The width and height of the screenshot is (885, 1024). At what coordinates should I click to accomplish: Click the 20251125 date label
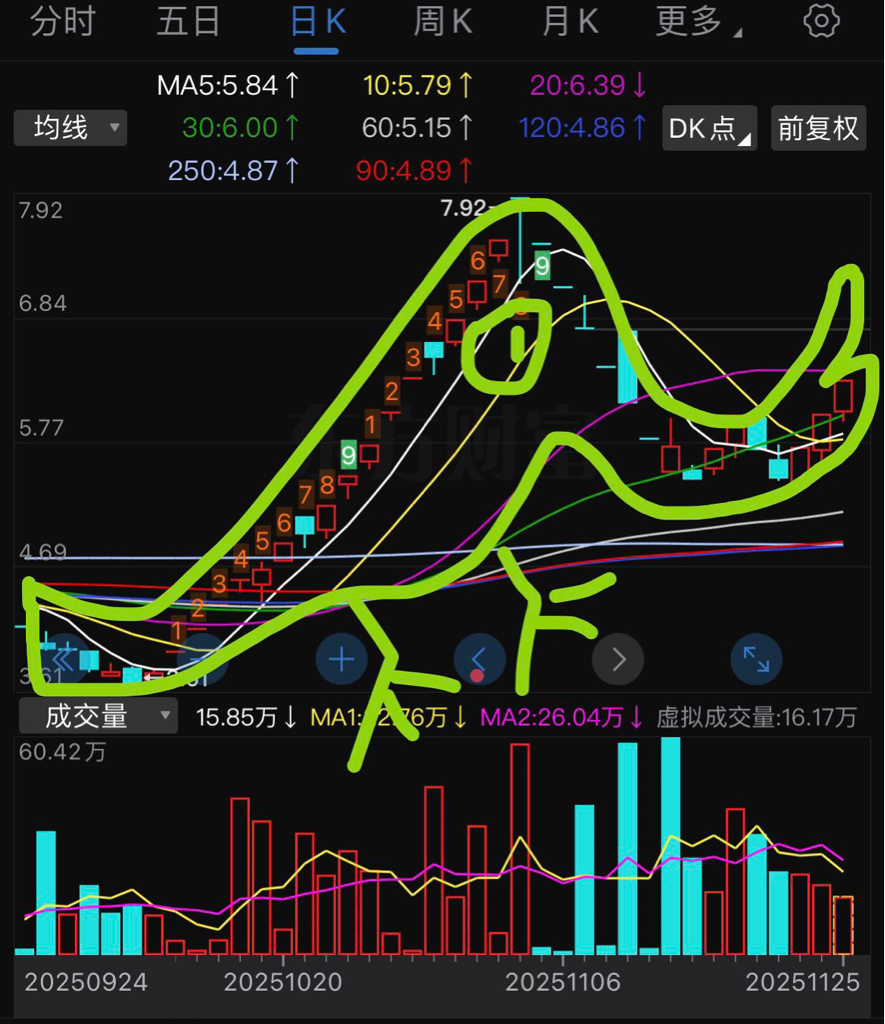(803, 982)
